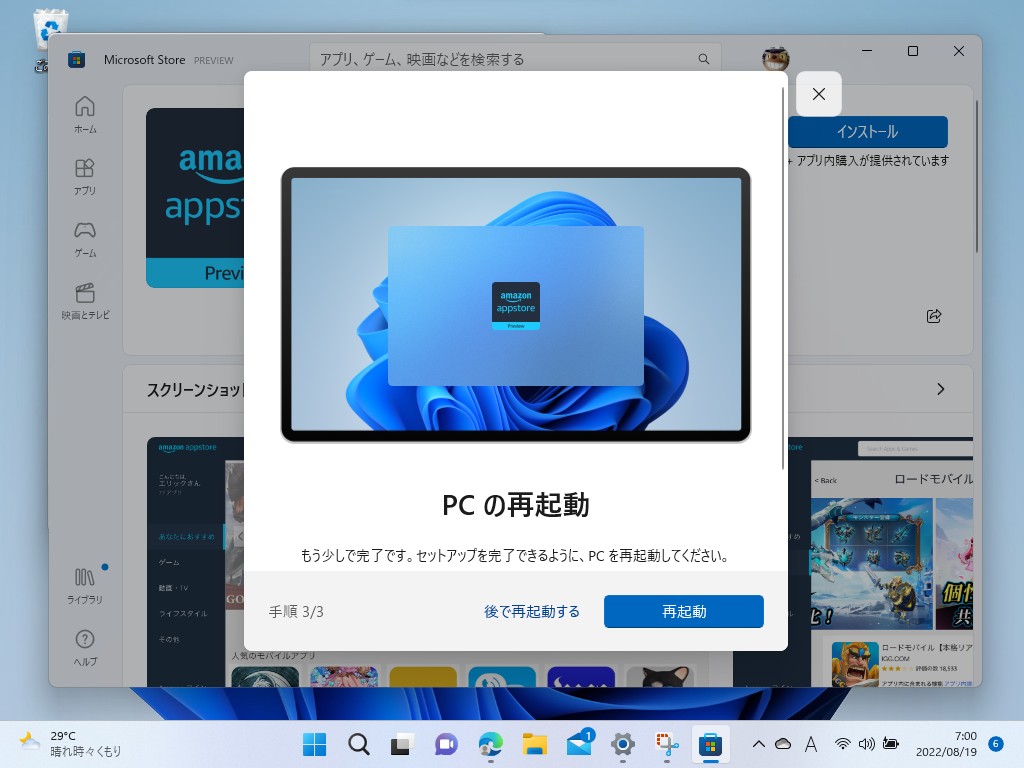Open the Microsoft Store taskbar icon
This screenshot has height=768, width=1024.
[x=710, y=744]
